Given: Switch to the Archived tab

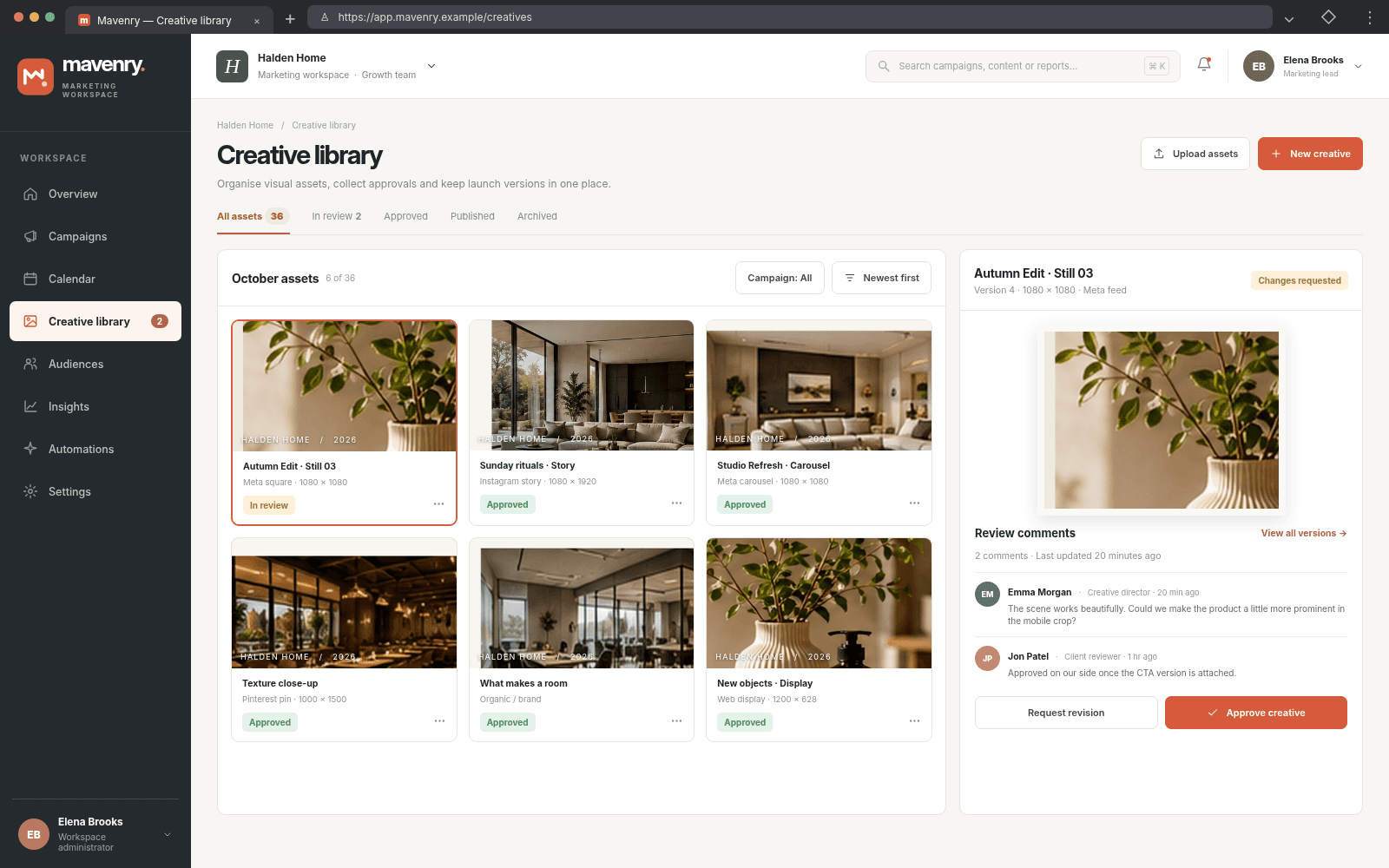Looking at the screenshot, I should point(537,216).
